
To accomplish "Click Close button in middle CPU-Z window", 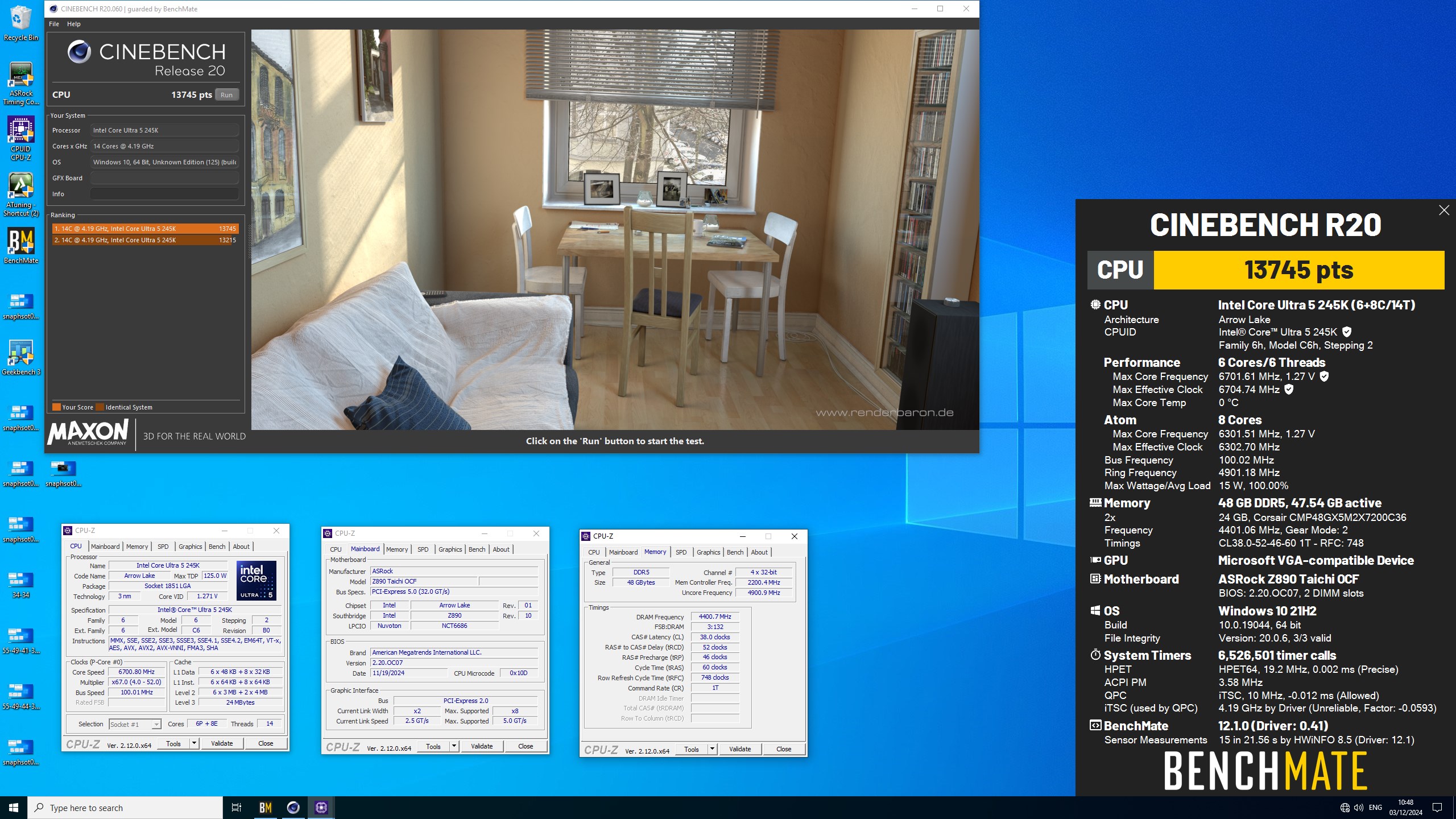I will 526,746.
